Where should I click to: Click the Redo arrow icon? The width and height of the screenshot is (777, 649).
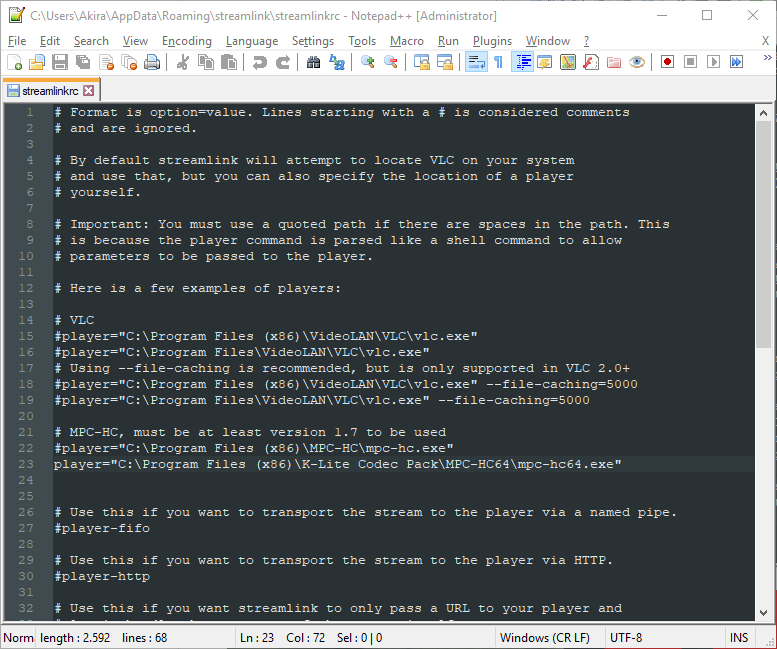pos(282,62)
